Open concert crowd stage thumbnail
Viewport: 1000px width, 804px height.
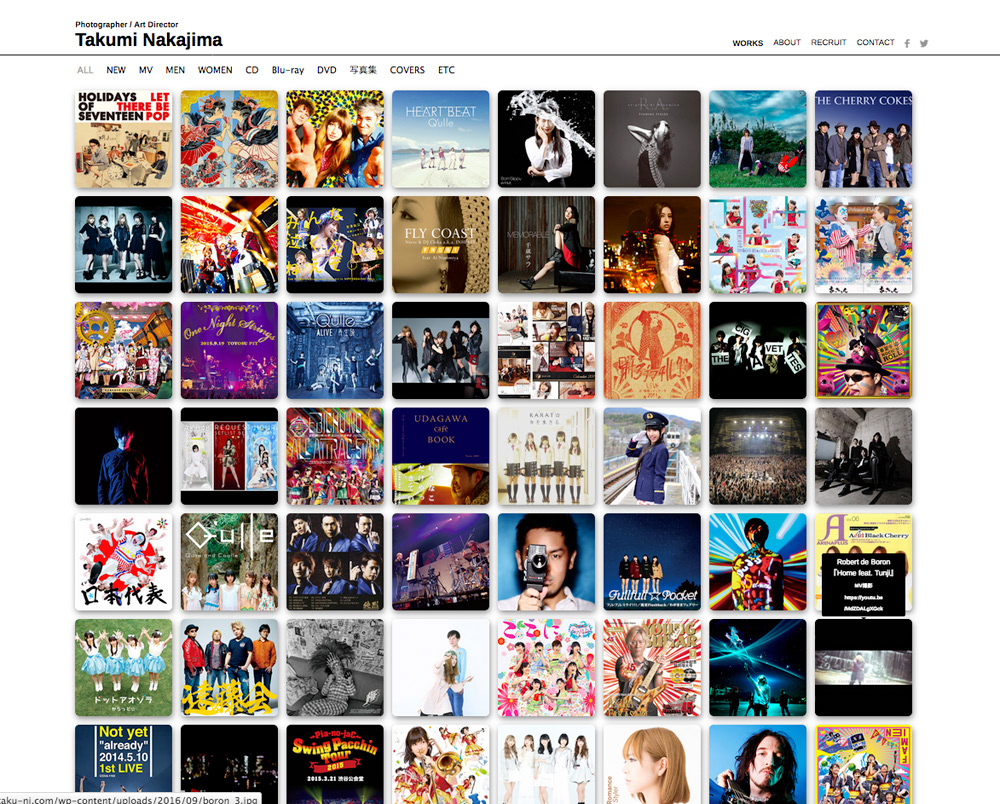coord(758,457)
